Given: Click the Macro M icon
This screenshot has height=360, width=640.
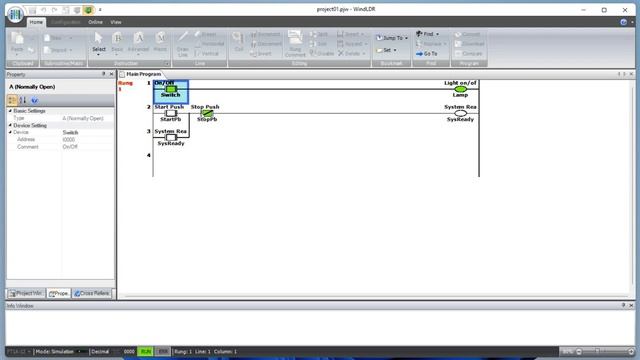Looking at the screenshot, I should pos(160,42).
